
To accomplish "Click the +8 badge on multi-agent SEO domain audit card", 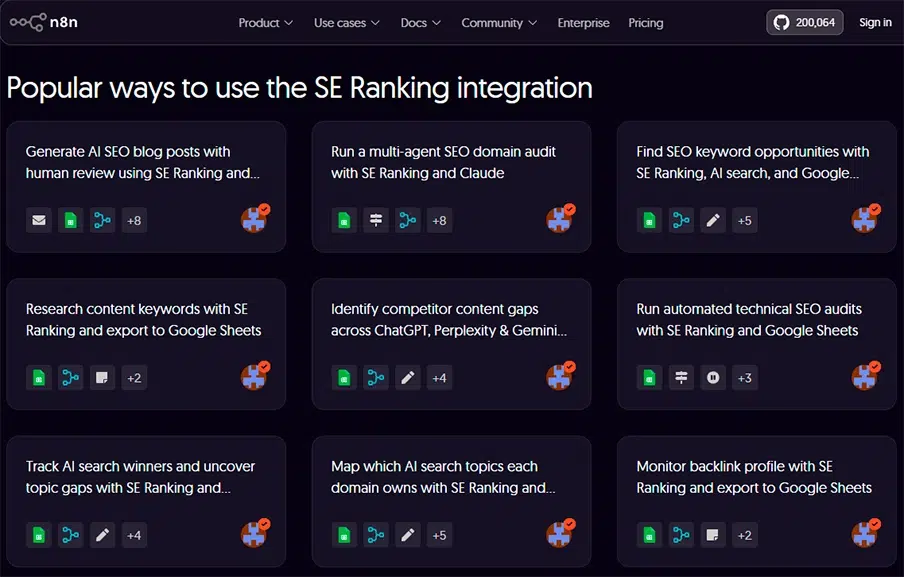I will tap(439, 220).
